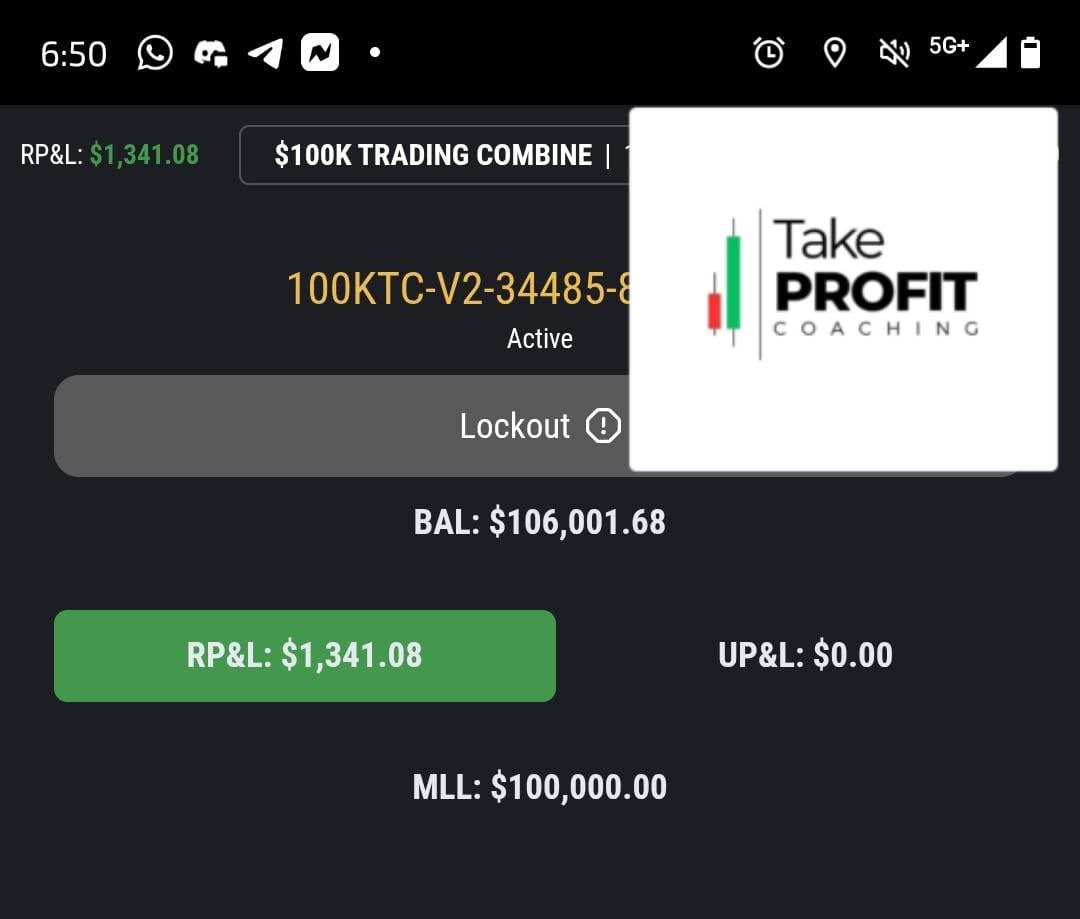Tap the yellow 100KTC-V2 account name

click(x=458, y=290)
